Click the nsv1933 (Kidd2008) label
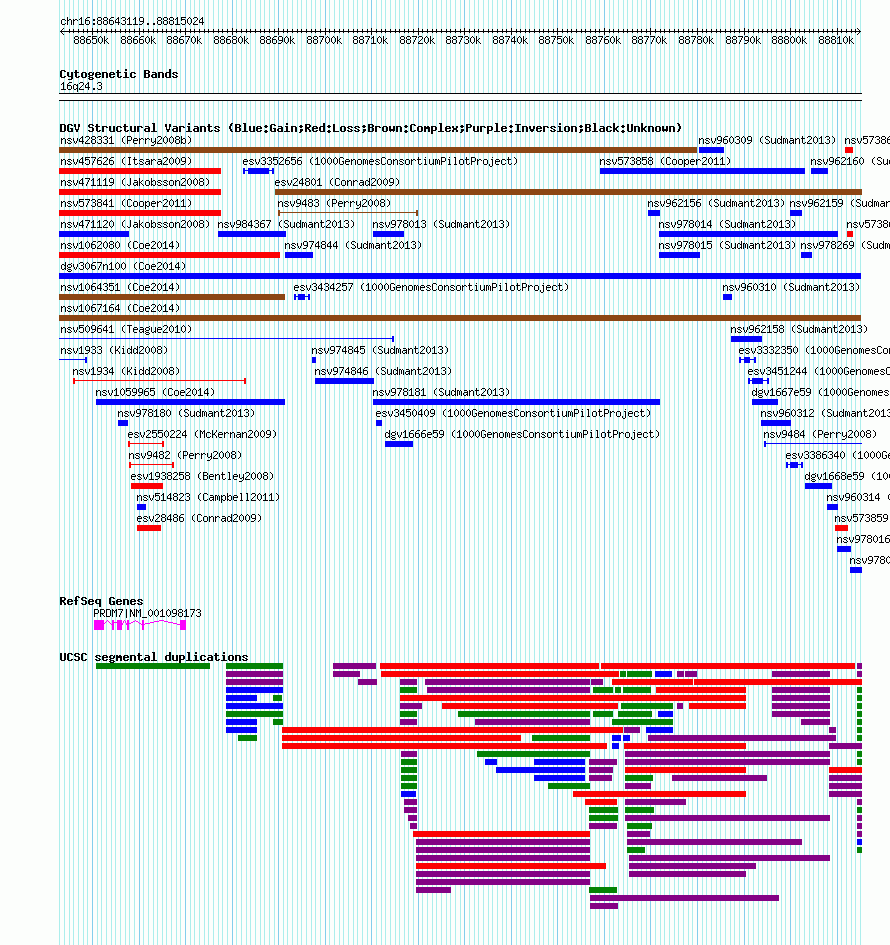The image size is (890, 945). (x=114, y=350)
